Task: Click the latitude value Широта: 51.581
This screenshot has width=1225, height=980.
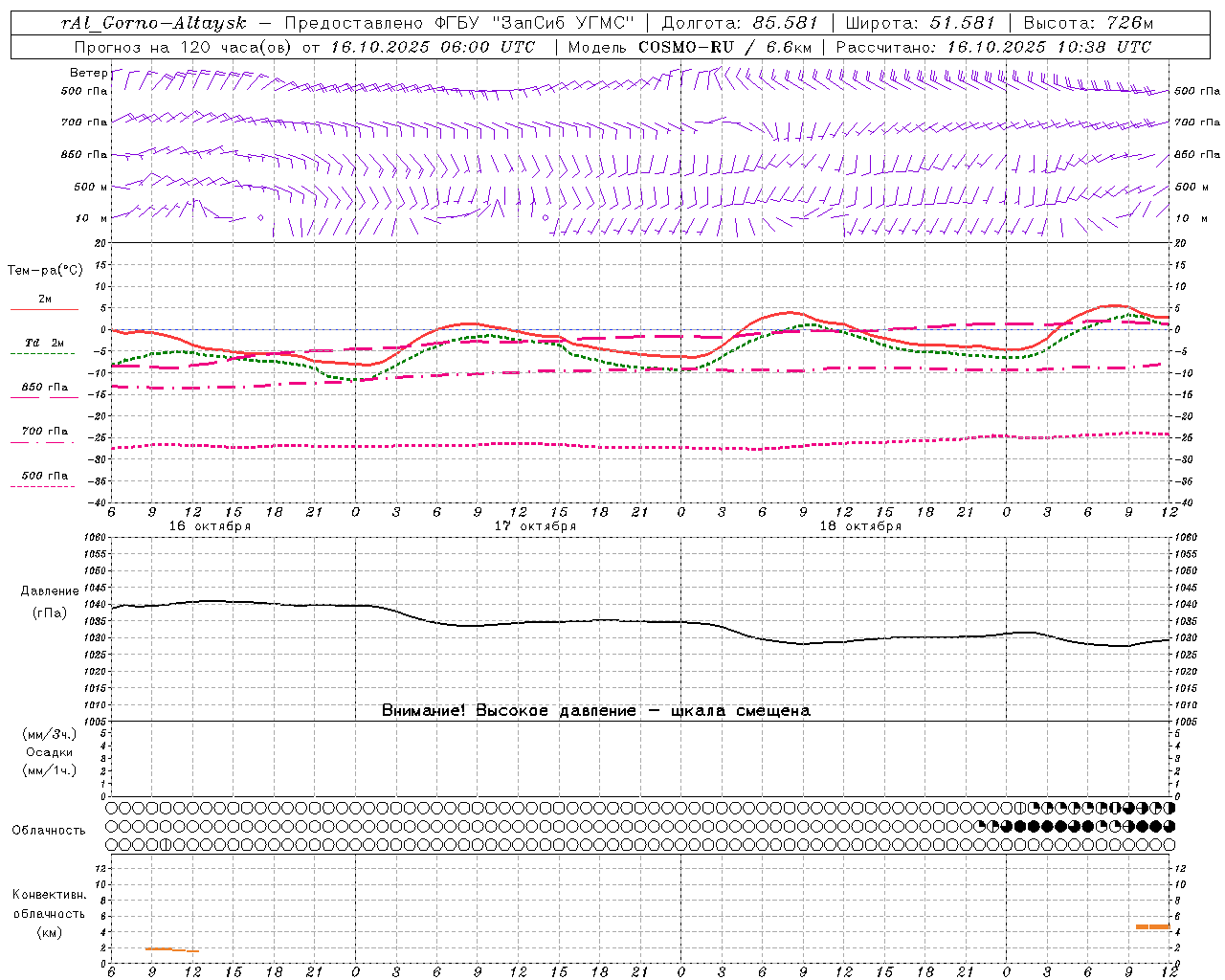Action: (x=921, y=23)
